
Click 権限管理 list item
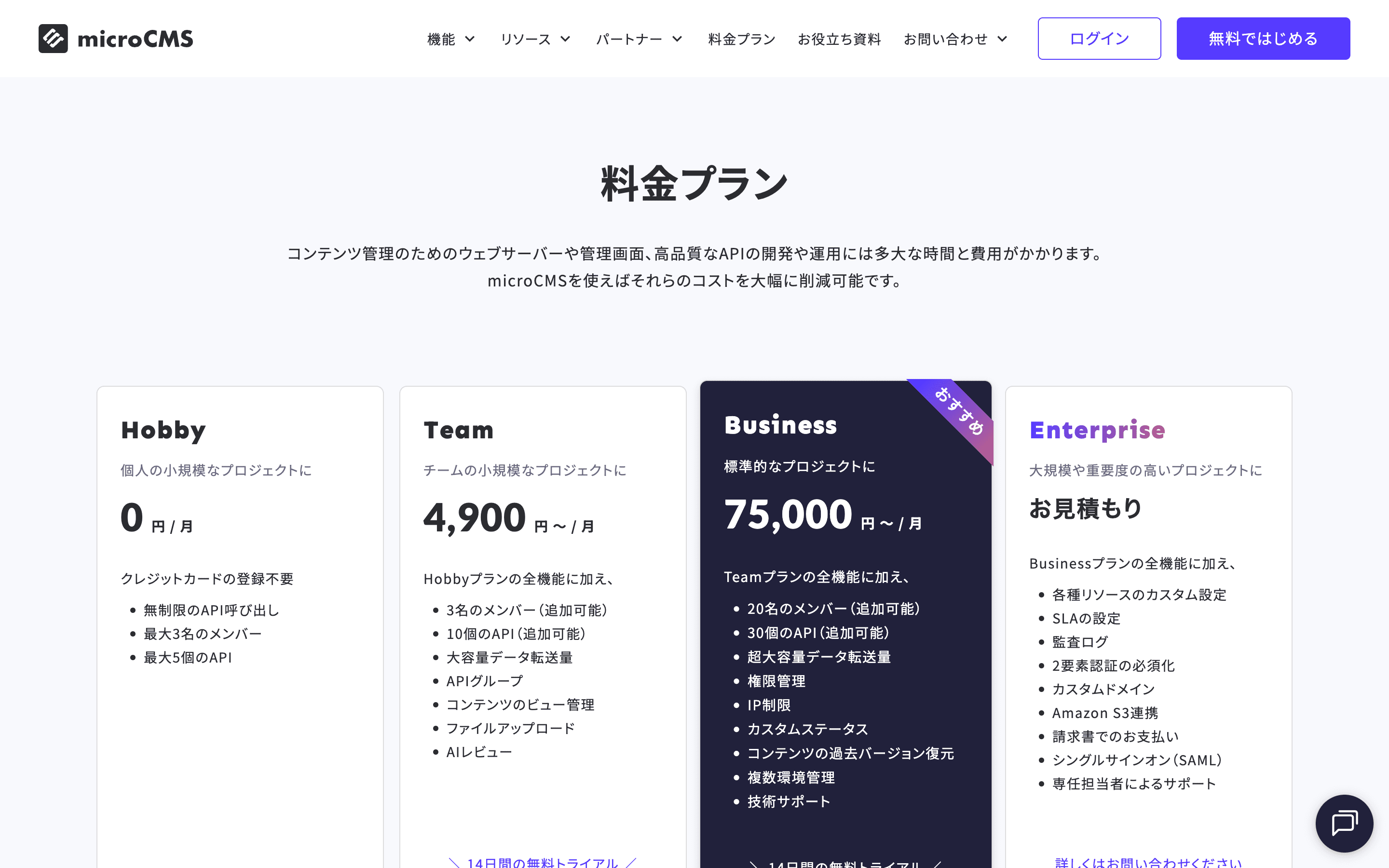tap(776, 681)
